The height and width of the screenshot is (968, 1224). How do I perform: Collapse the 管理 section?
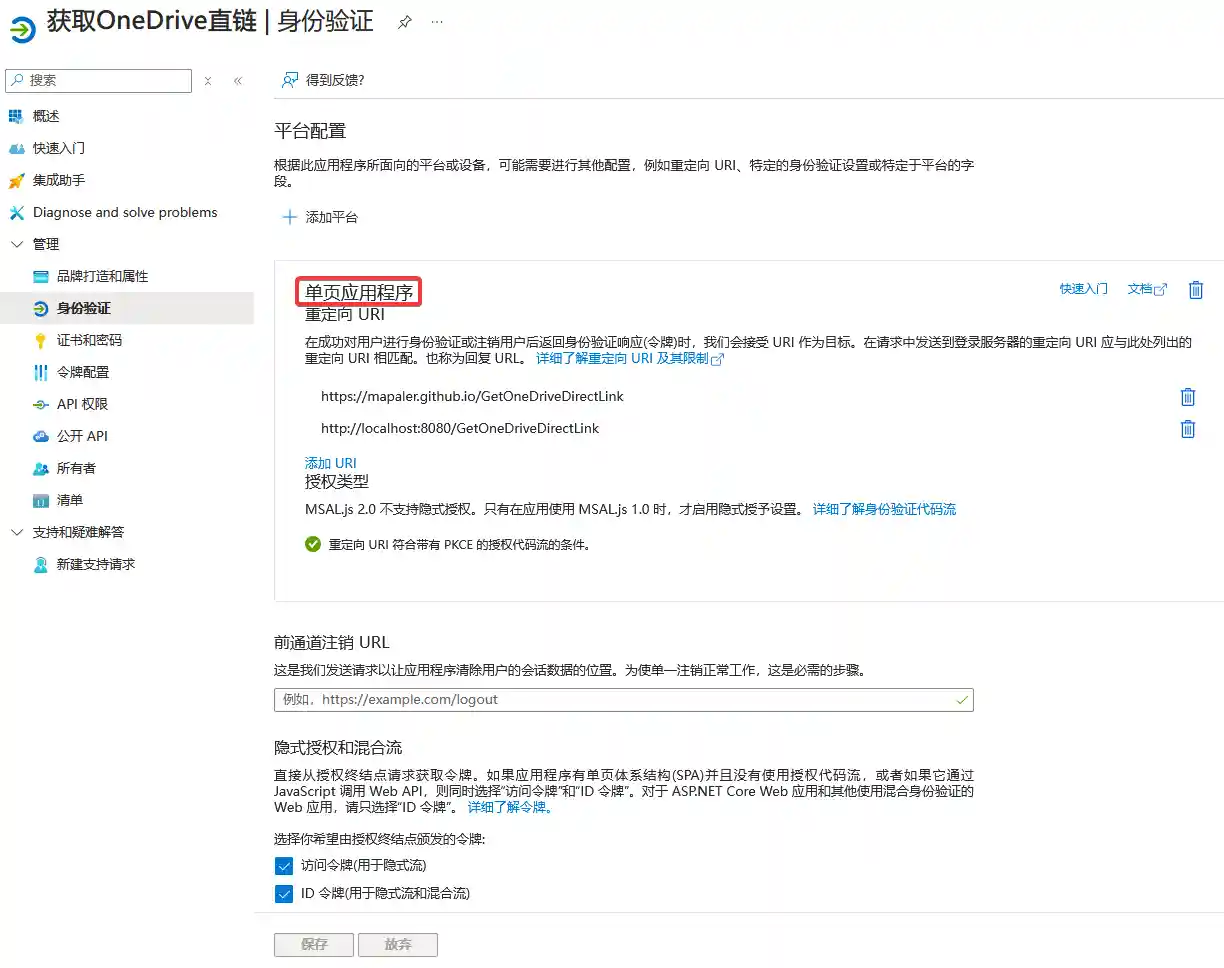pyautogui.click(x=18, y=244)
